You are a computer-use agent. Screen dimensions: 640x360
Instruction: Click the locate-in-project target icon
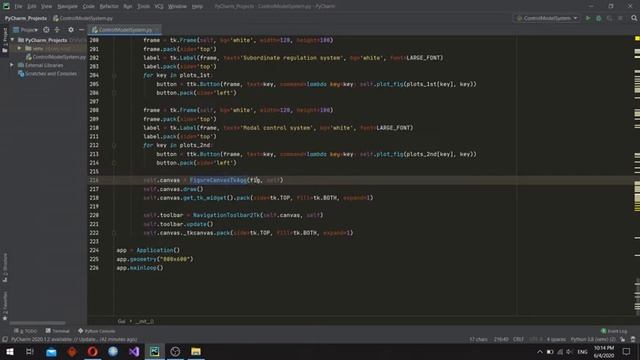point(46,30)
